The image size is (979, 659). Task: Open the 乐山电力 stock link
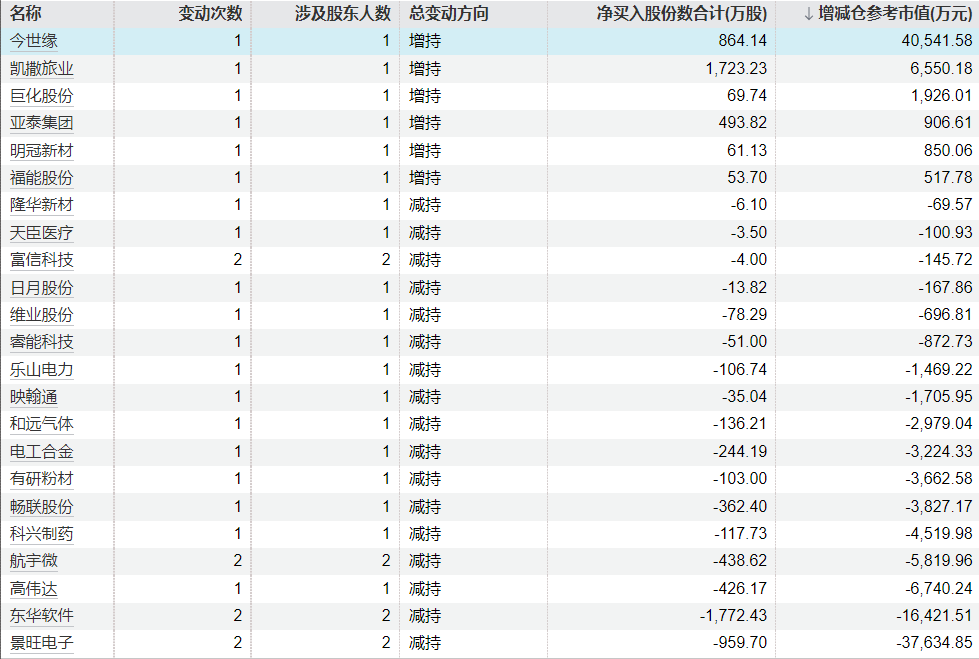click(x=42, y=370)
